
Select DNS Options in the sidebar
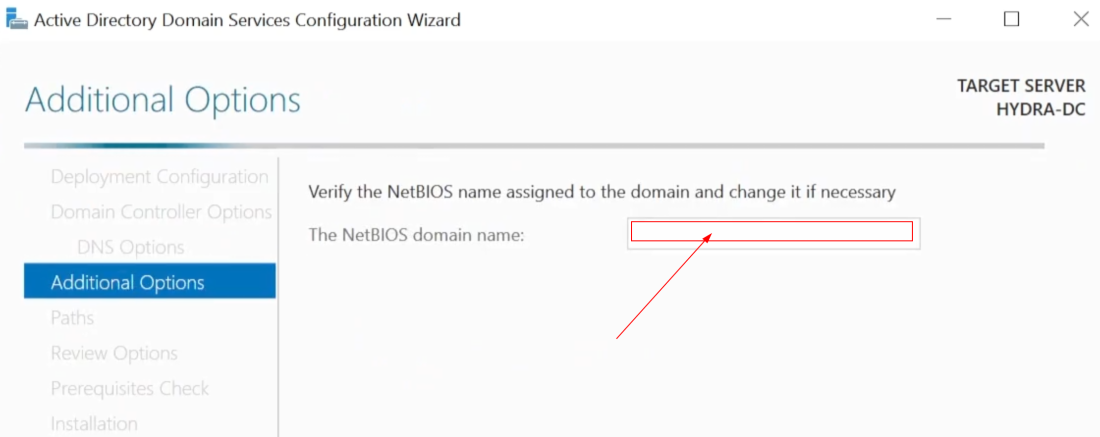coord(130,247)
